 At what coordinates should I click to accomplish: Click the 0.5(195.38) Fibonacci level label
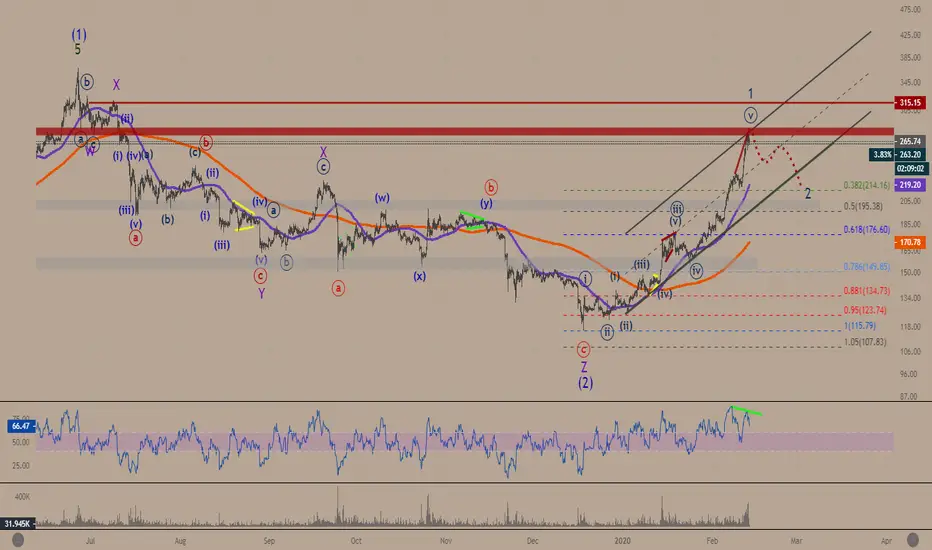(x=863, y=206)
